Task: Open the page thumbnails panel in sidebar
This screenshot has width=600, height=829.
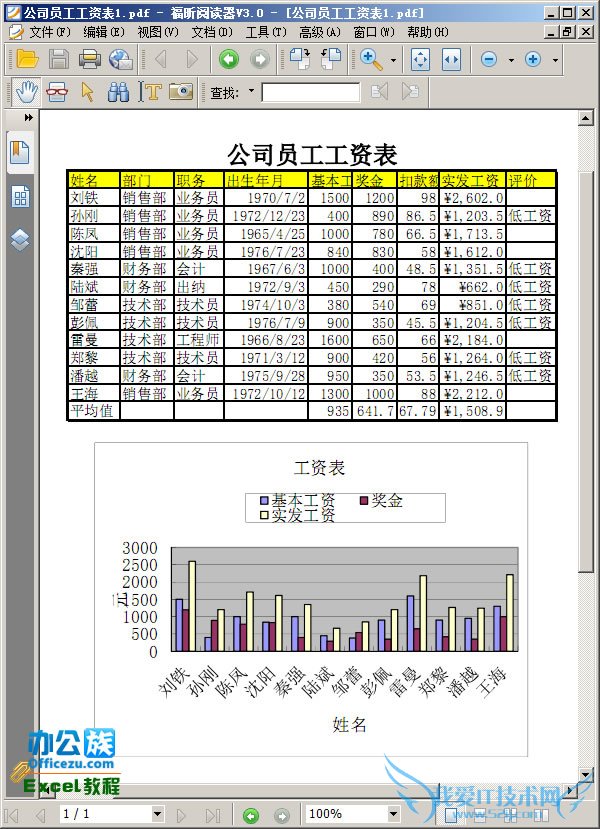Action: point(20,197)
